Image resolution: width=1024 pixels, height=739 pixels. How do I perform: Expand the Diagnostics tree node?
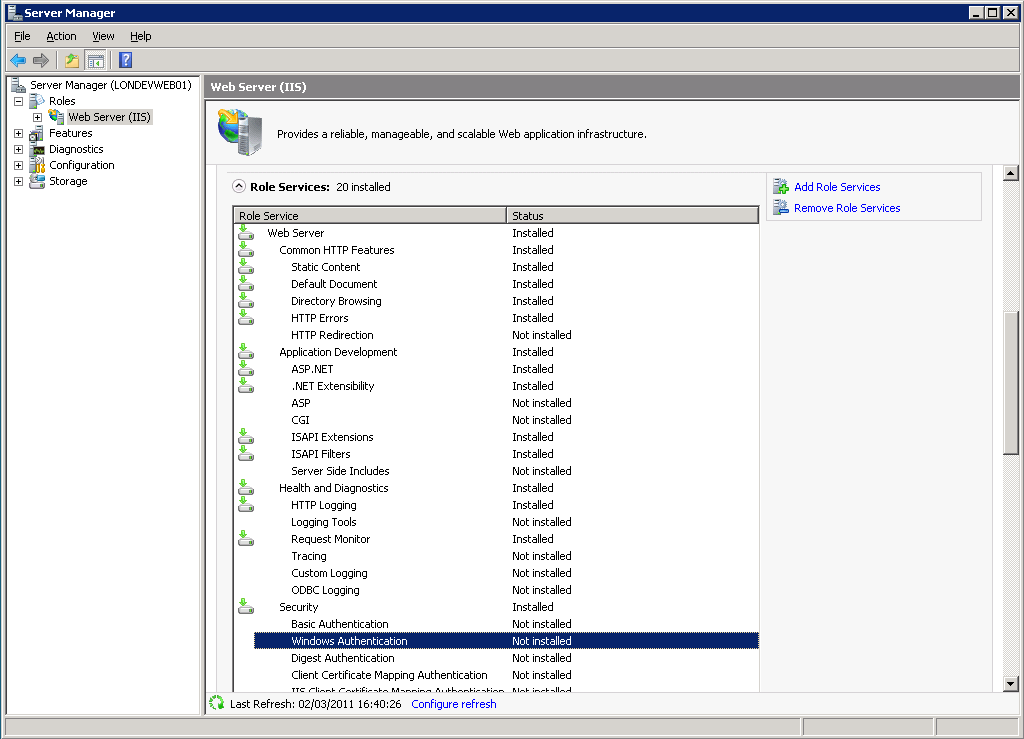click(18, 149)
